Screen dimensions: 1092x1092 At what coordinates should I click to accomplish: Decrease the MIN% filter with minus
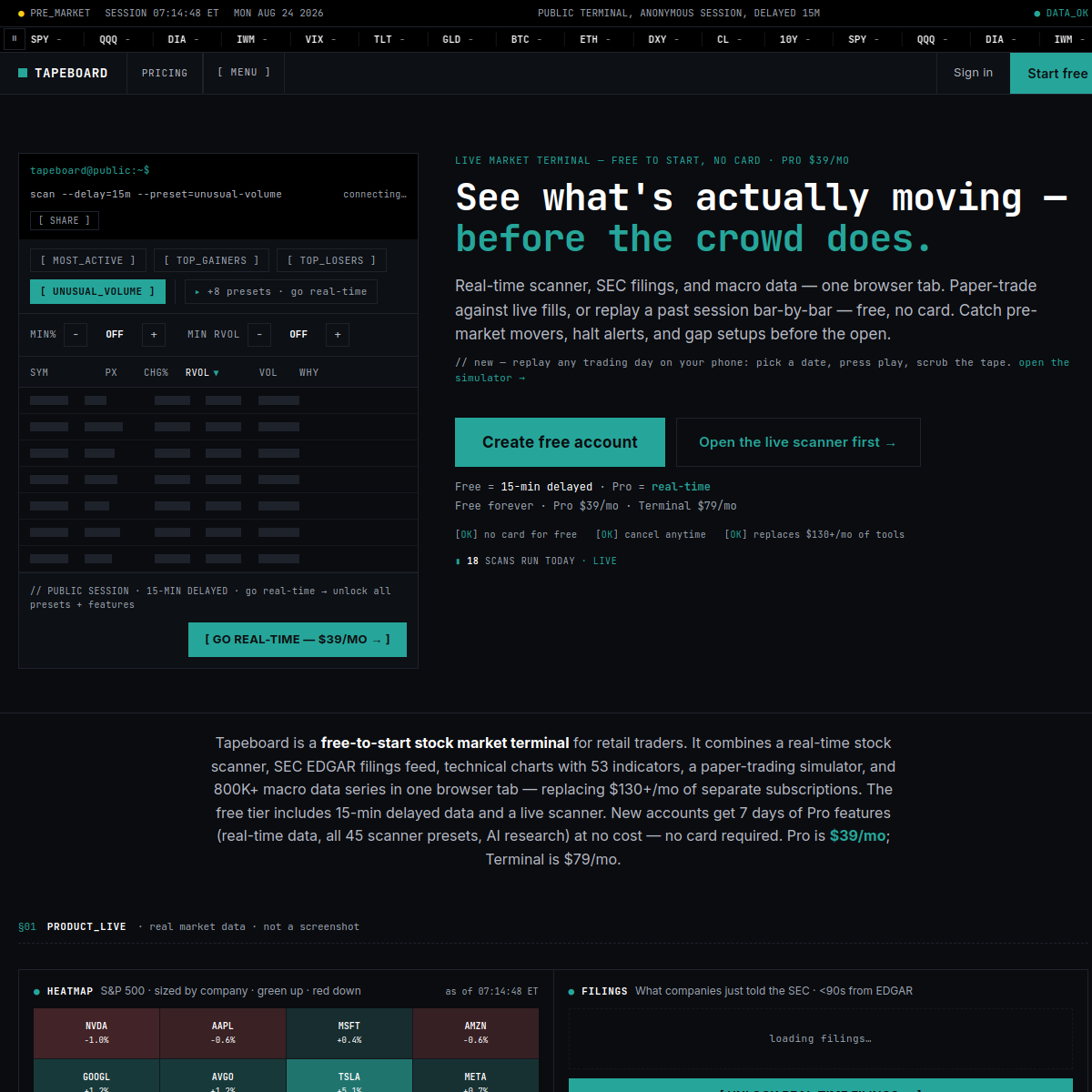tap(76, 335)
